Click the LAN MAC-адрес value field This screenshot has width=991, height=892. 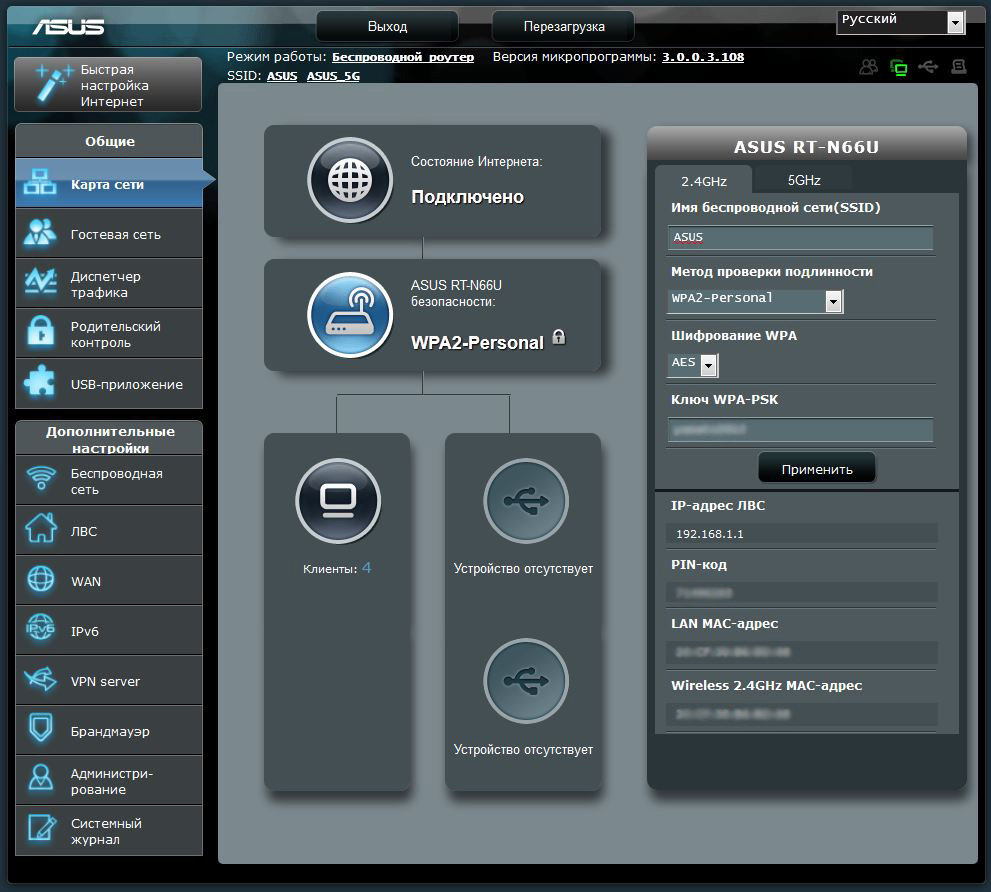point(801,652)
